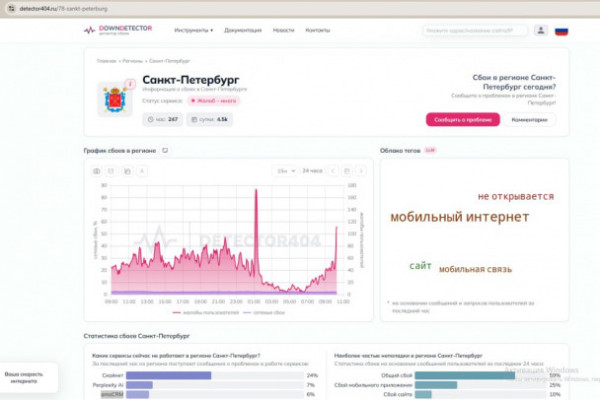The image size is (600, 400).
Task: Open Контакты in the top menu
Action: coord(318,30)
